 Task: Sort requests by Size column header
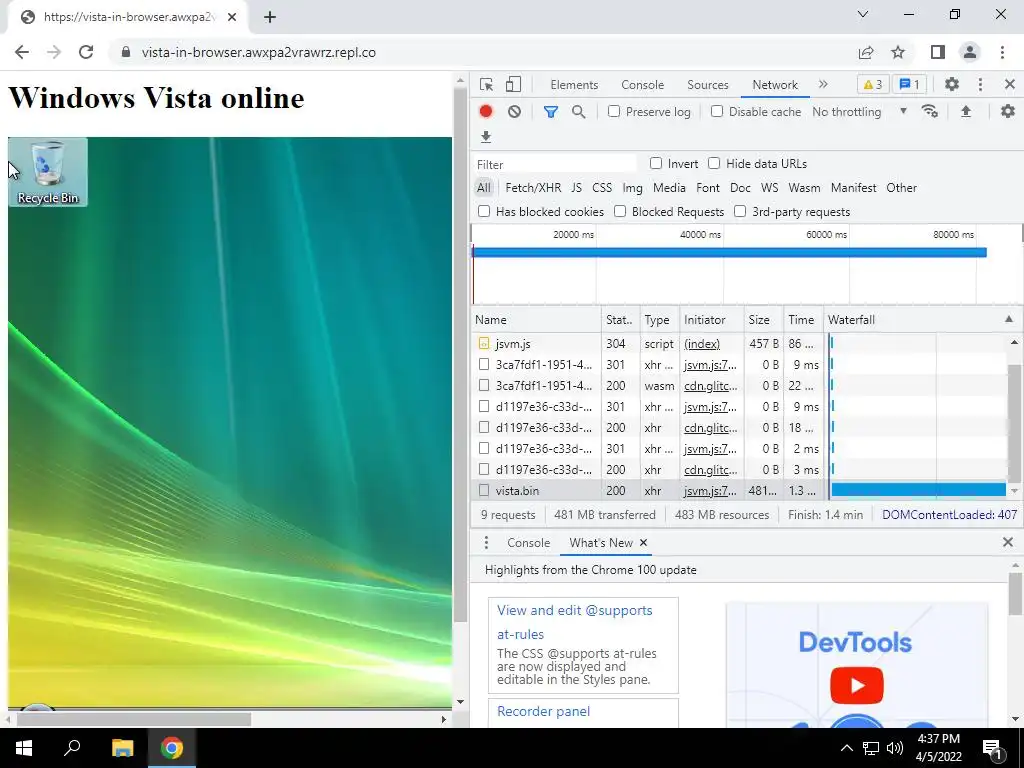763,319
